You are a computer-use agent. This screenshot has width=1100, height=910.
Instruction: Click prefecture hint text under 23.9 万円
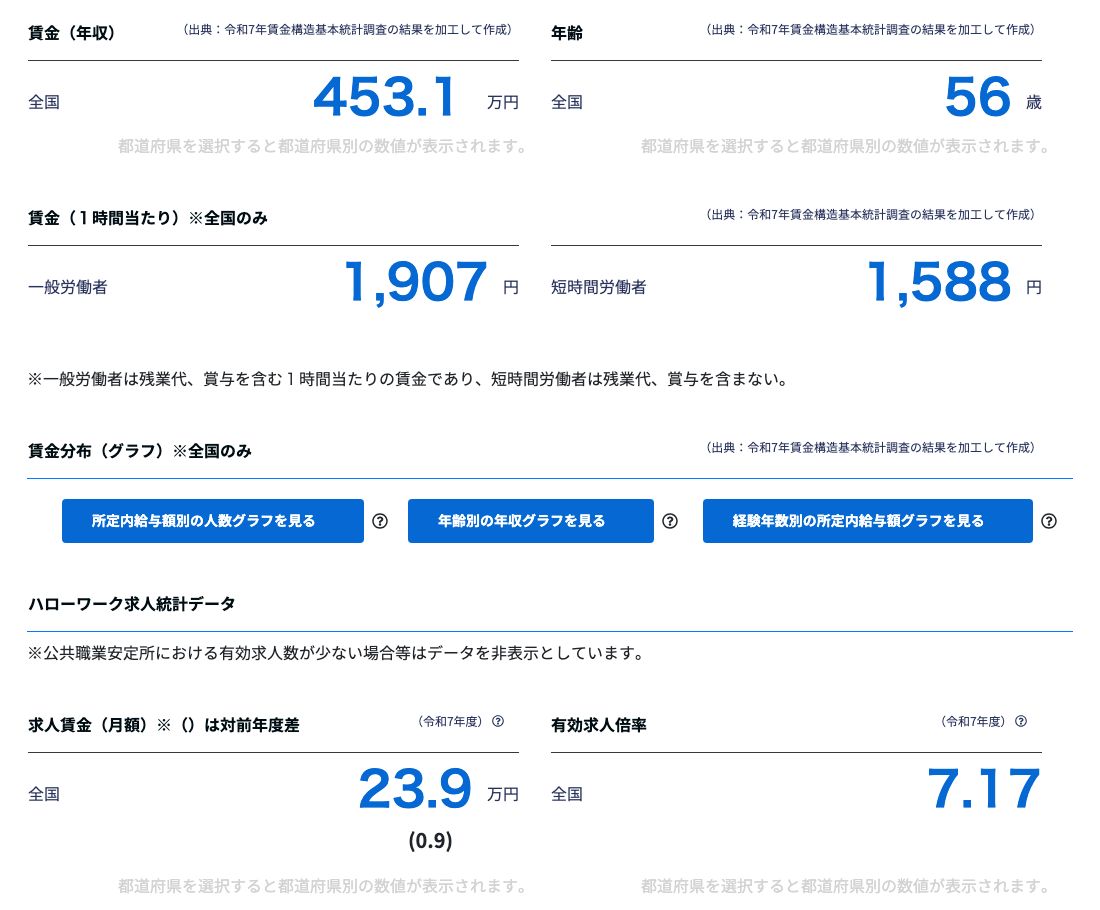tap(323, 886)
